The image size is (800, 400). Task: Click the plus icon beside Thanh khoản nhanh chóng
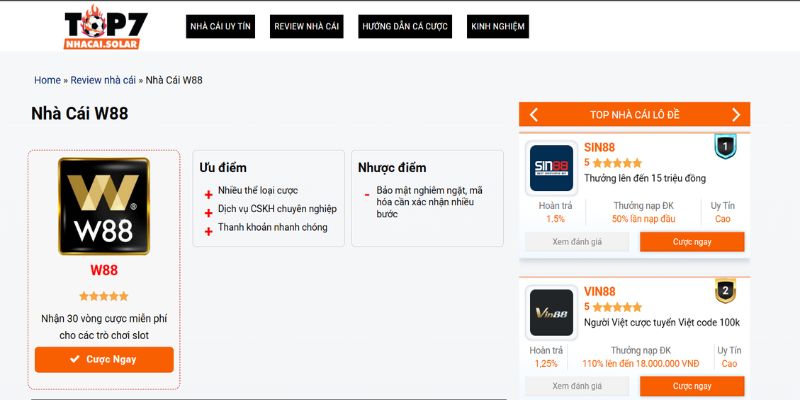pos(208,231)
